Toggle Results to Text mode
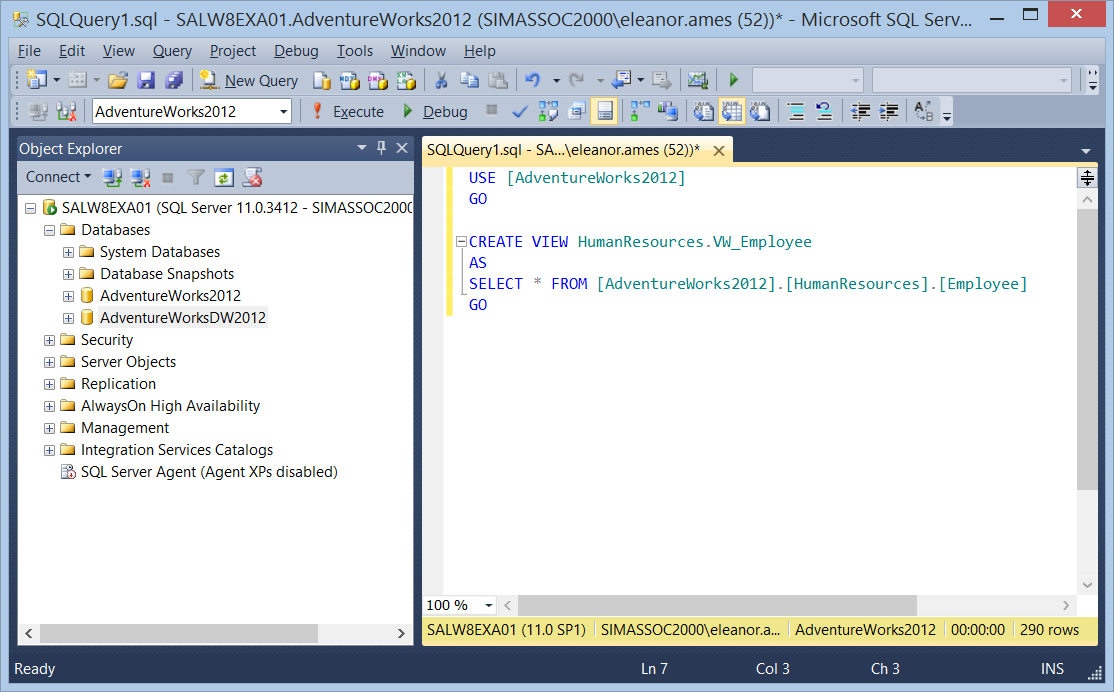Screen dimensions: 1114x692 click(x=703, y=112)
